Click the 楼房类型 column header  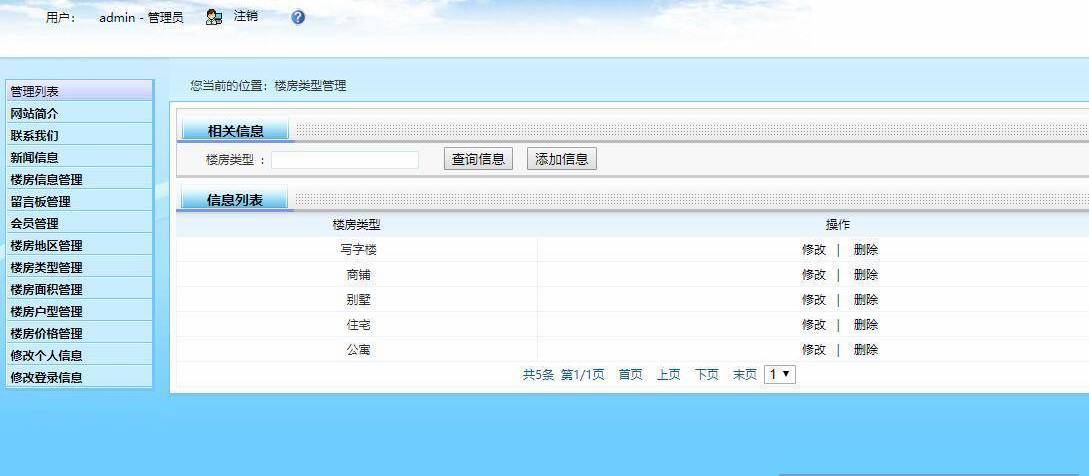point(357,225)
